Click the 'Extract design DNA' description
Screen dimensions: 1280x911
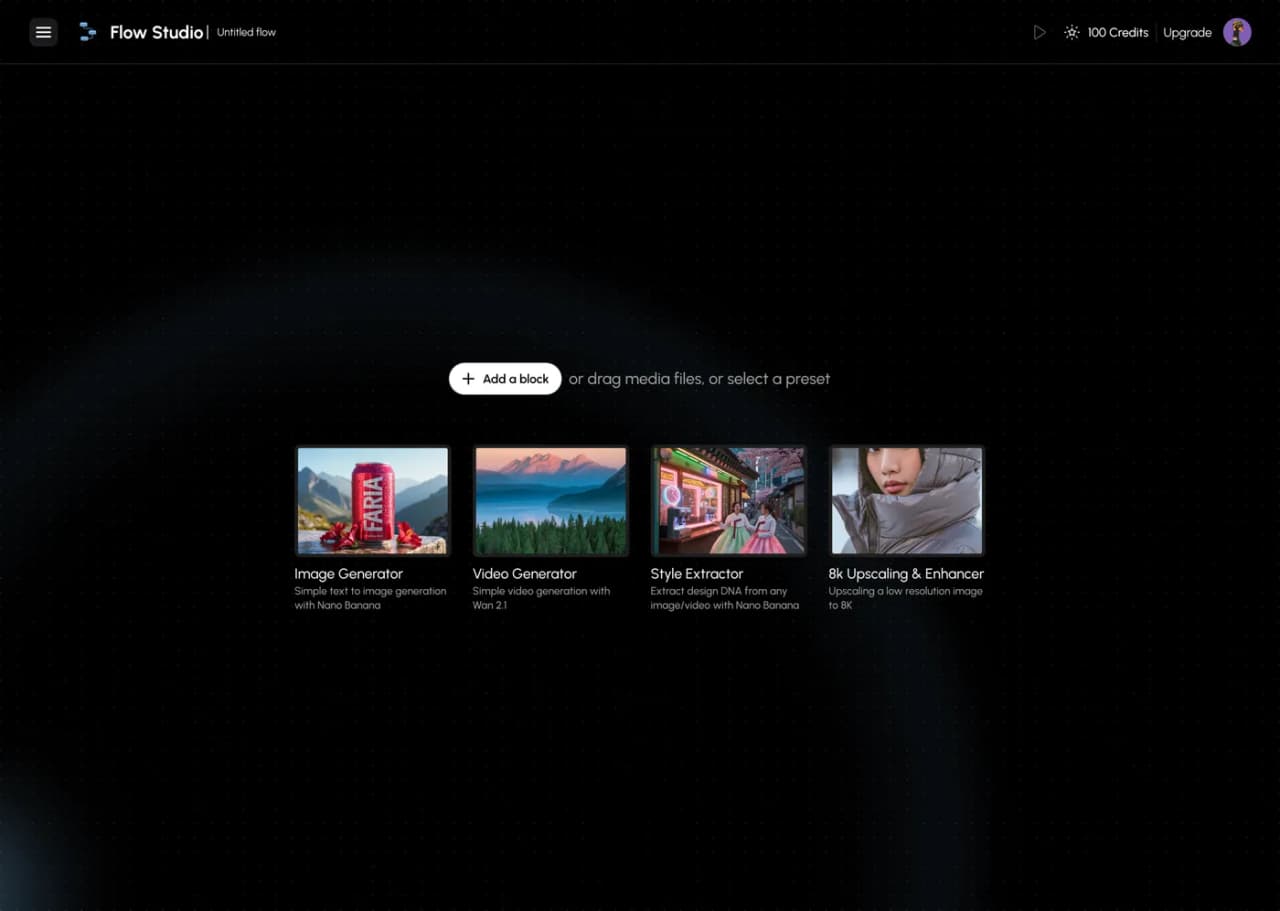(x=725, y=598)
